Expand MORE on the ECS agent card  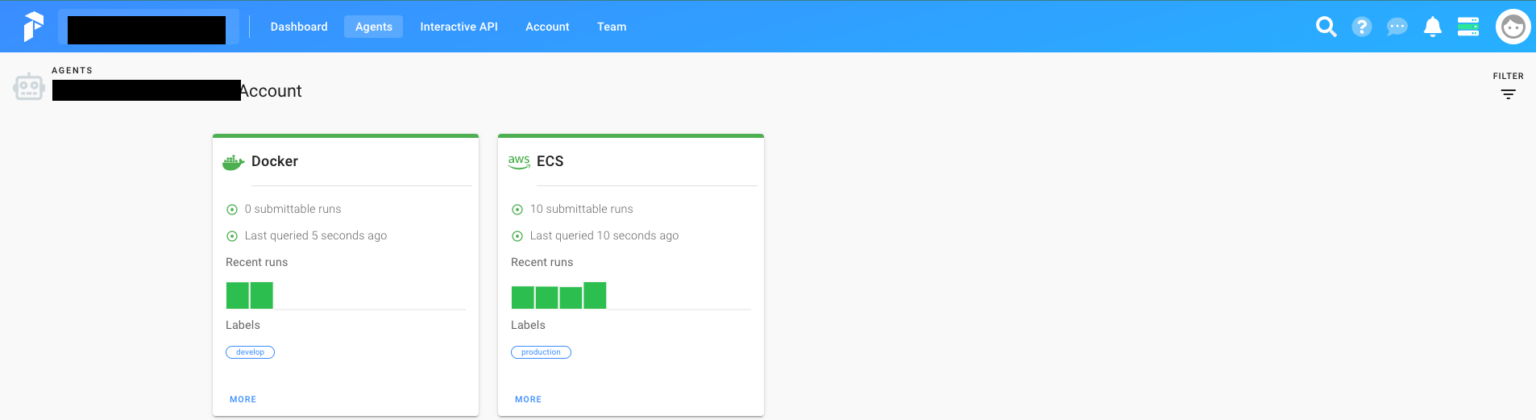pos(528,399)
